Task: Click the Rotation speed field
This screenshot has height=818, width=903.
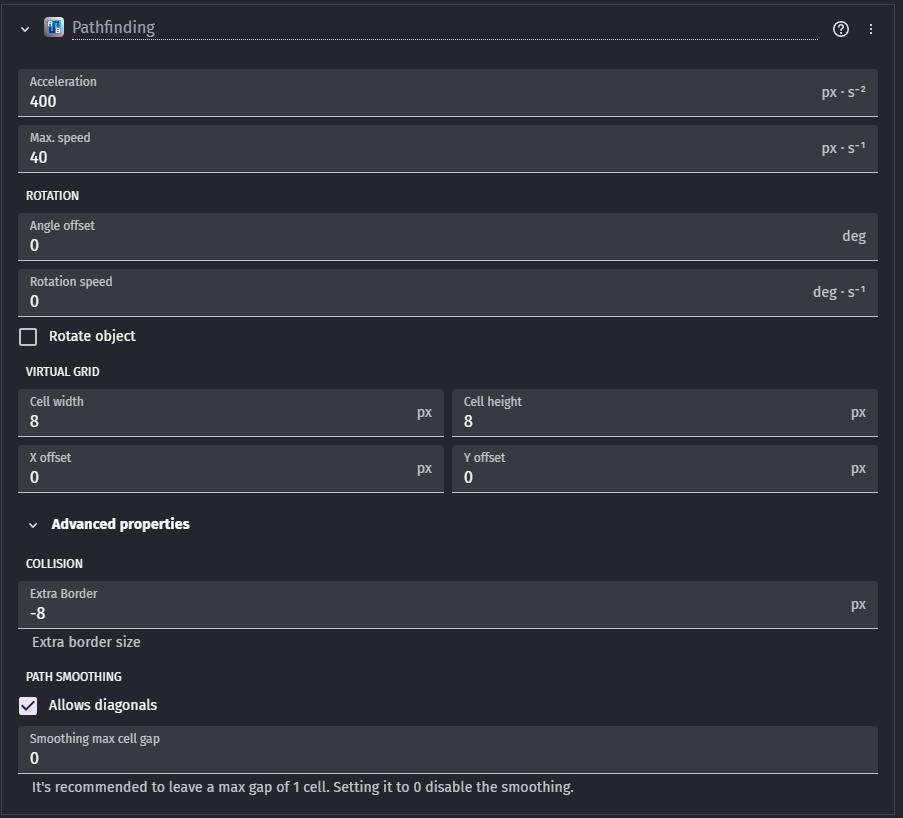Action: point(420,301)
